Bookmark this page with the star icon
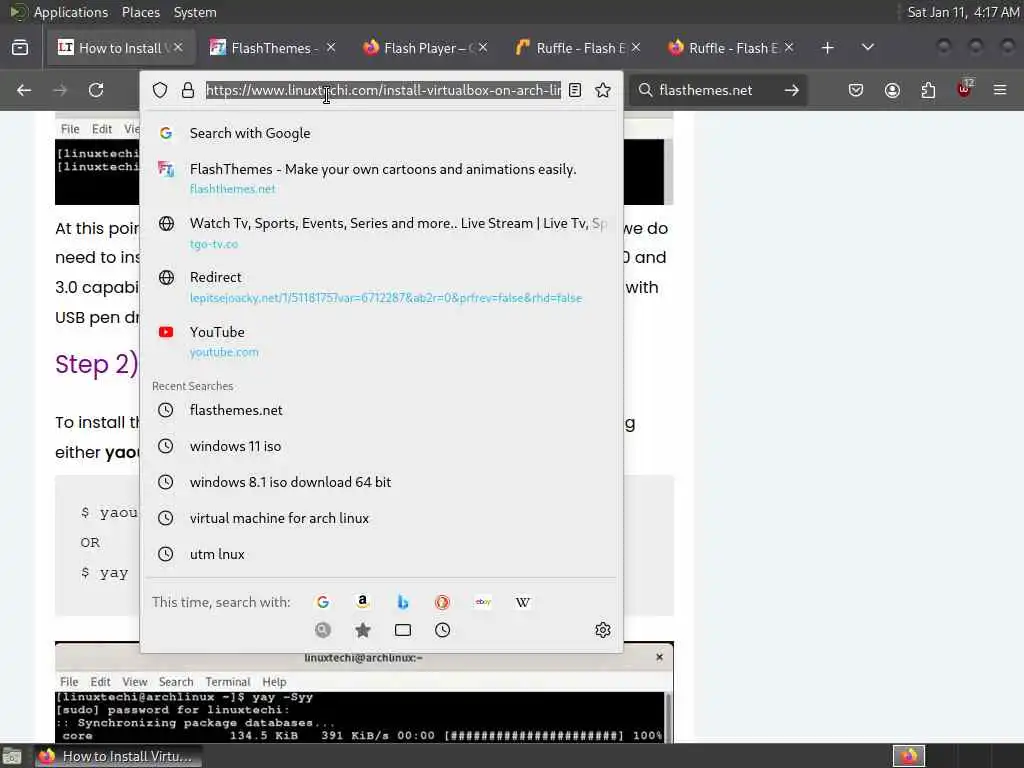This screenshot has width=1024, height=768. click(603, 90)
